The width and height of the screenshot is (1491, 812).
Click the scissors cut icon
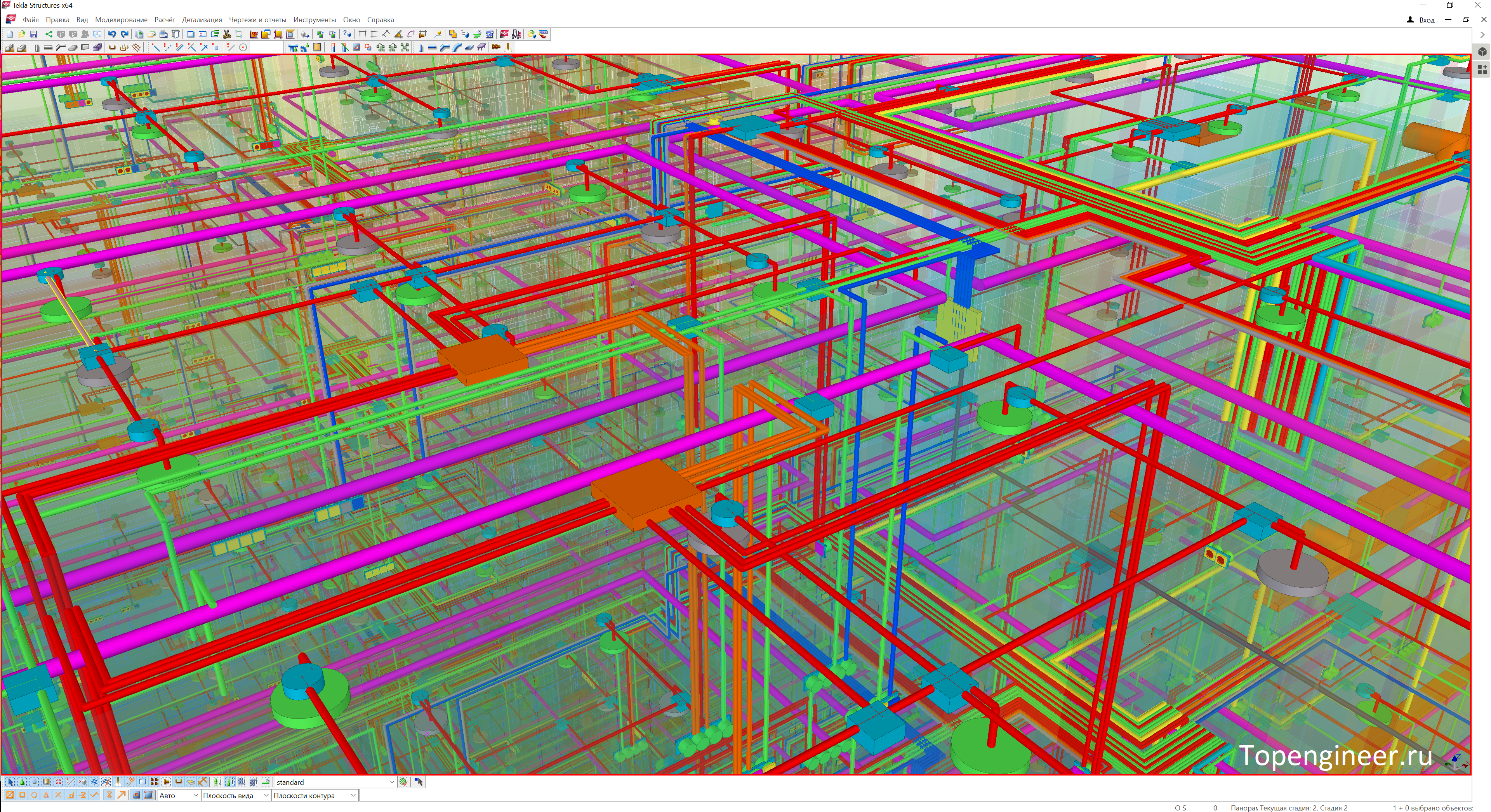tap(226, 34)
